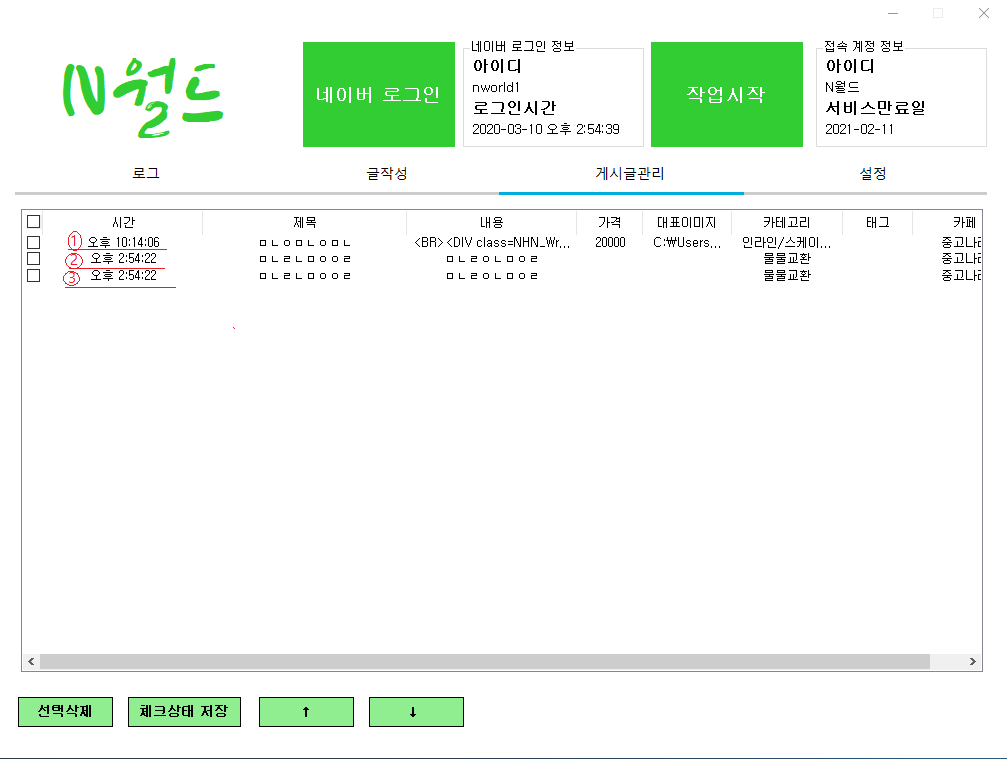Open the 로그 tab
This screenshot has width=1007, height=759.
tap(146, 173)
